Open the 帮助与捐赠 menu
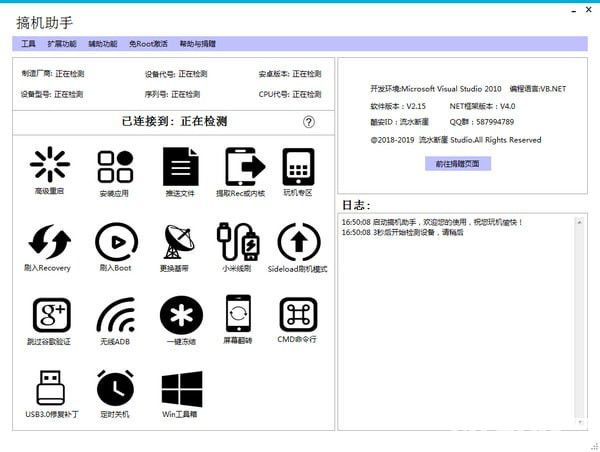Viewport: 600px width, 452px height. pos(198,44)
